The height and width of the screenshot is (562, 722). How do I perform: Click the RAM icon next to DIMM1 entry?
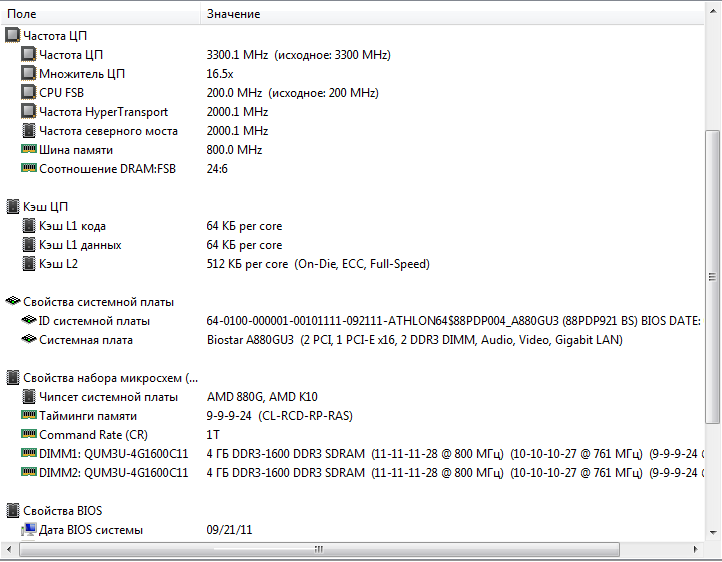click(x=29, y=454)
